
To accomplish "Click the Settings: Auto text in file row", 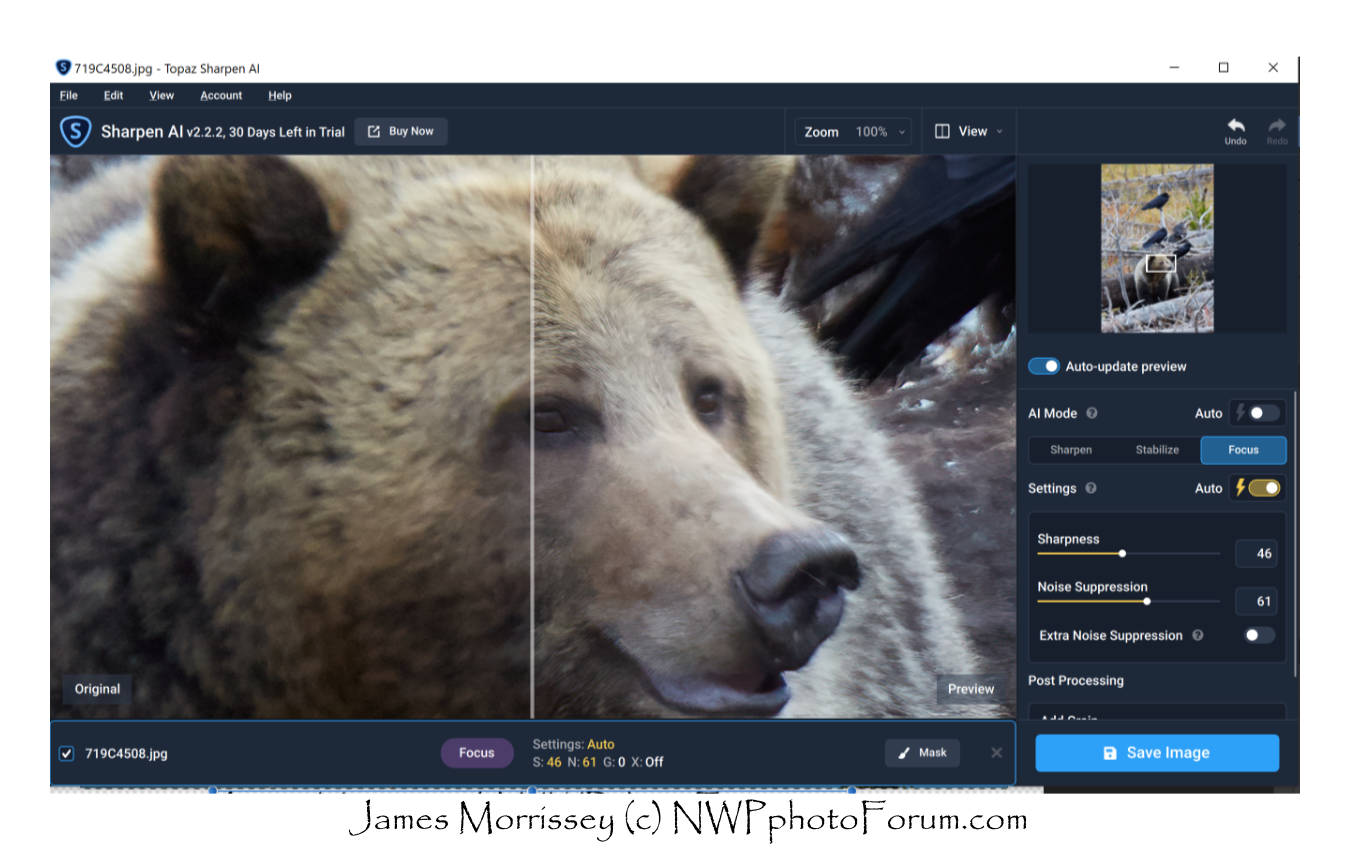I will pyautogui.click(x=573, y=744).
